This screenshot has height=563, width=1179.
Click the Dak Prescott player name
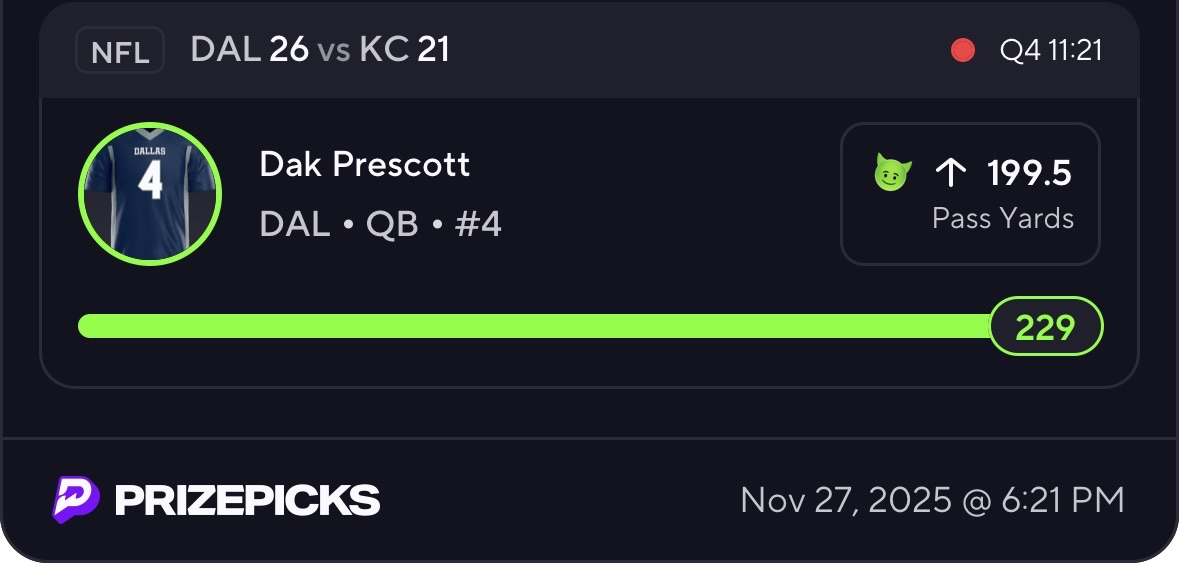[x=364, y=164]
